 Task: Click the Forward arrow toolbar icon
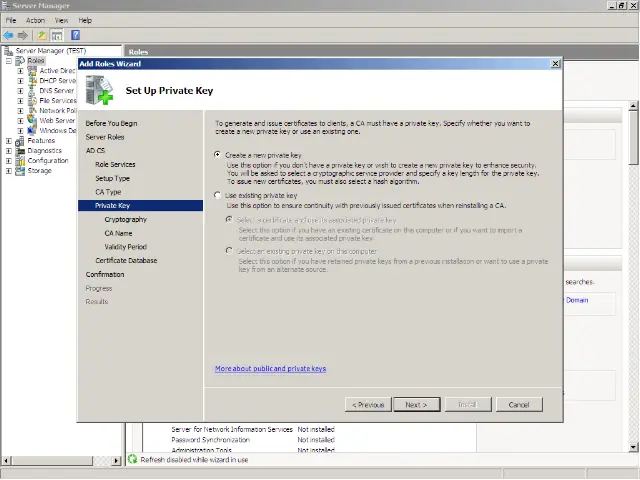(22, 35)
